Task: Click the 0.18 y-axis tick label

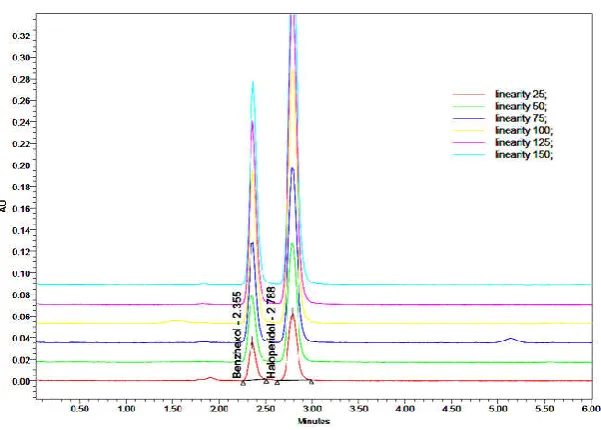Action: click(x=20, y=187)
